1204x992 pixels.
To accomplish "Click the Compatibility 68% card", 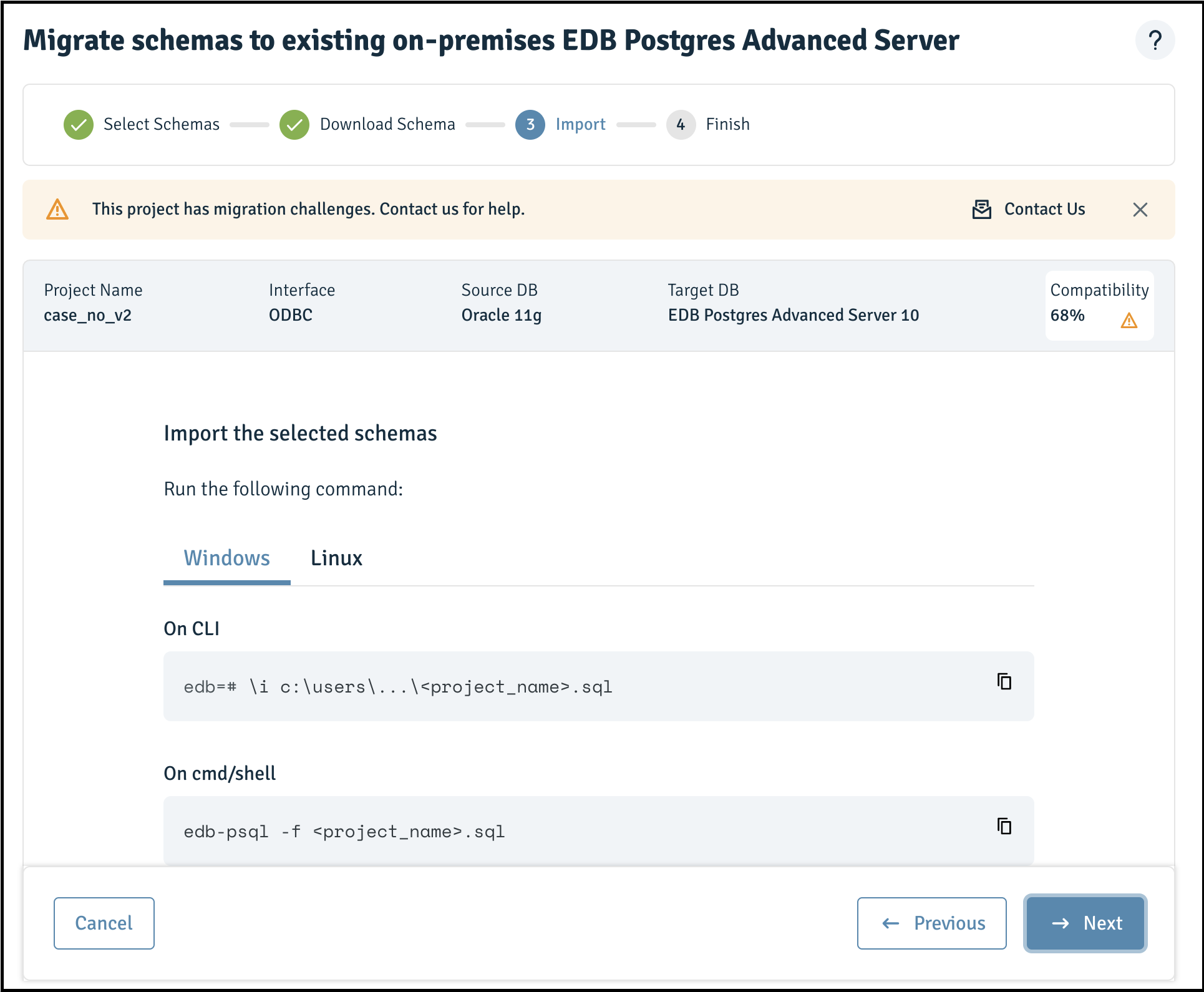I will click(1099, 306).
